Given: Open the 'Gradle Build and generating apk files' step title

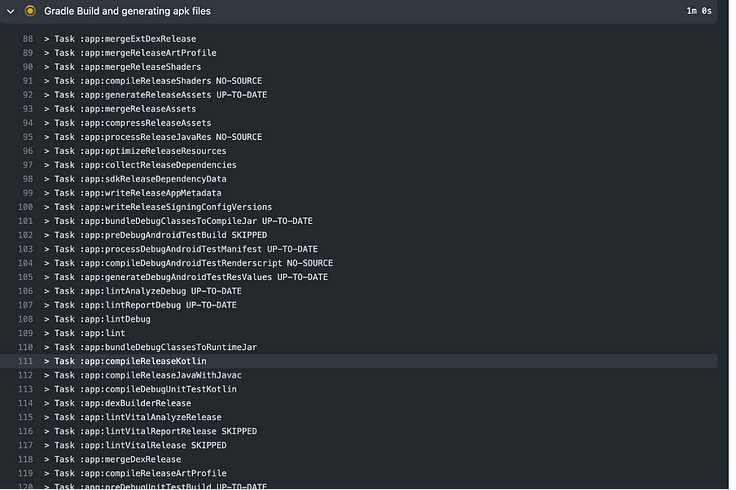Looking at the screenshot, I should pyautogui.click(x=127, y=11).
